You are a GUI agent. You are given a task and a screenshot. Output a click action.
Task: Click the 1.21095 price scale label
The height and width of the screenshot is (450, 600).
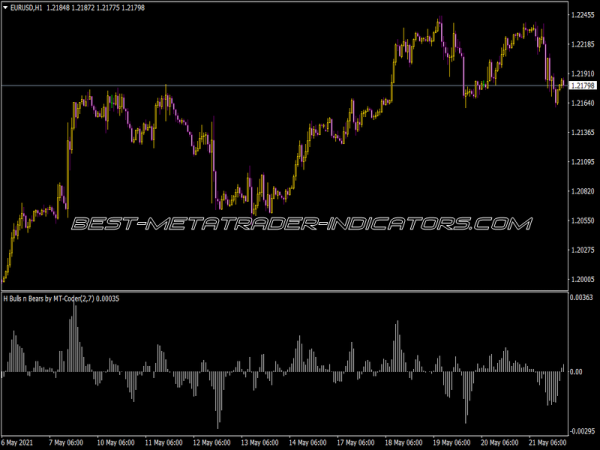coord(583,162)
